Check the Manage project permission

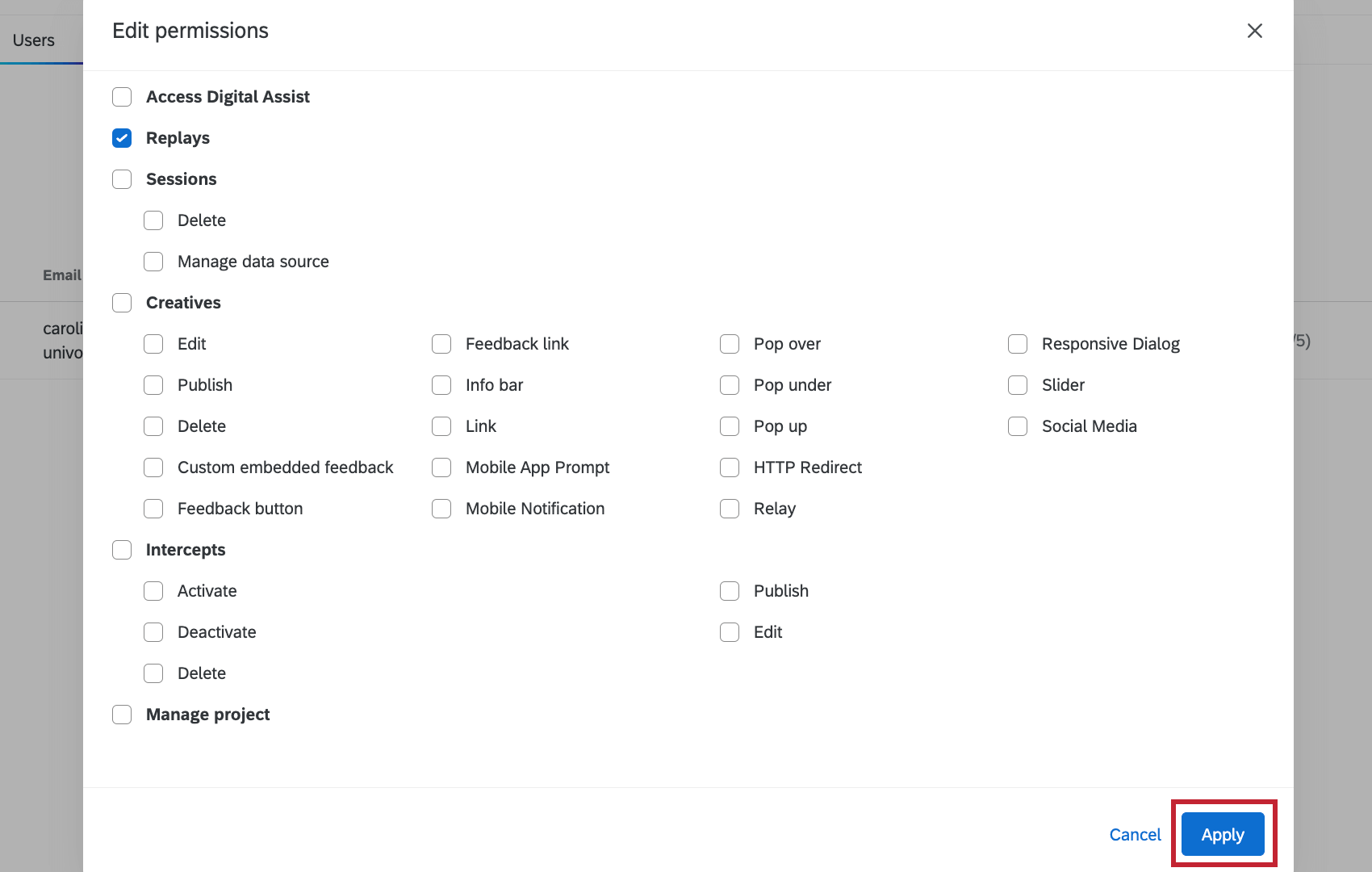[122, 715]
